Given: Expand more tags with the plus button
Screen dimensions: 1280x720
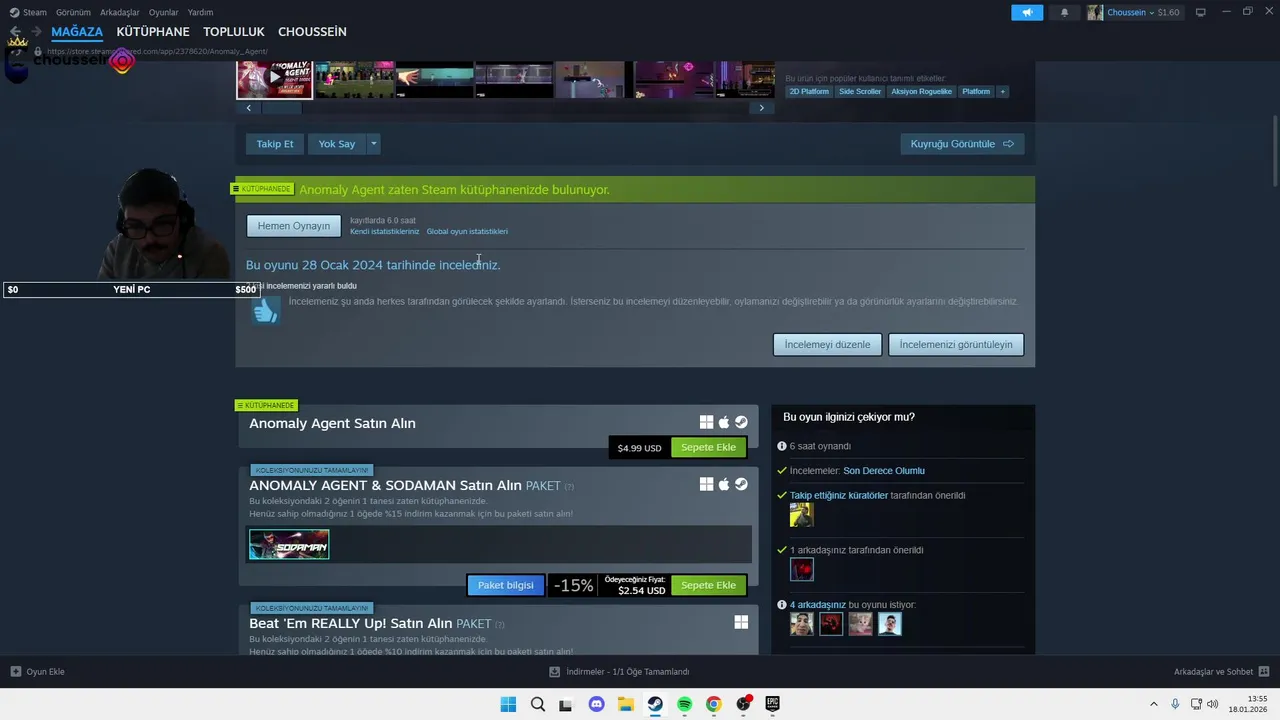Looking at the screenshot, I should [1002, 91].
